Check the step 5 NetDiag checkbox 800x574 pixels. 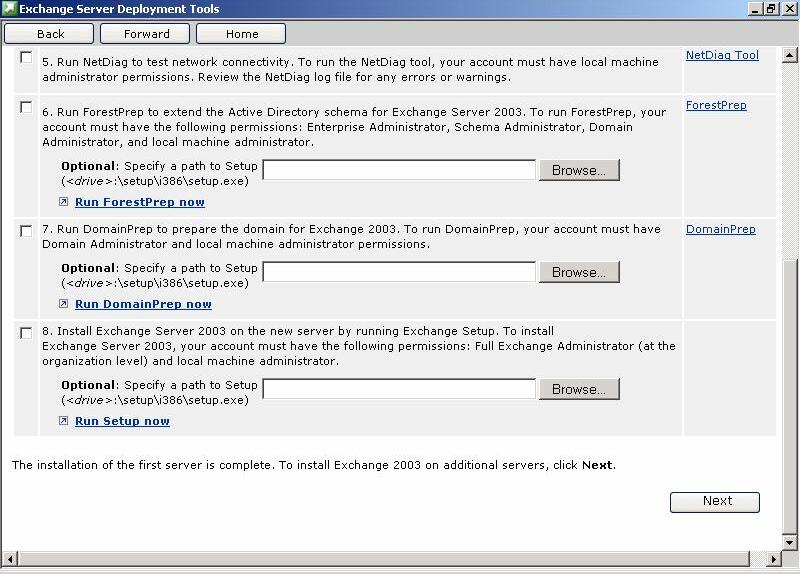26,57
